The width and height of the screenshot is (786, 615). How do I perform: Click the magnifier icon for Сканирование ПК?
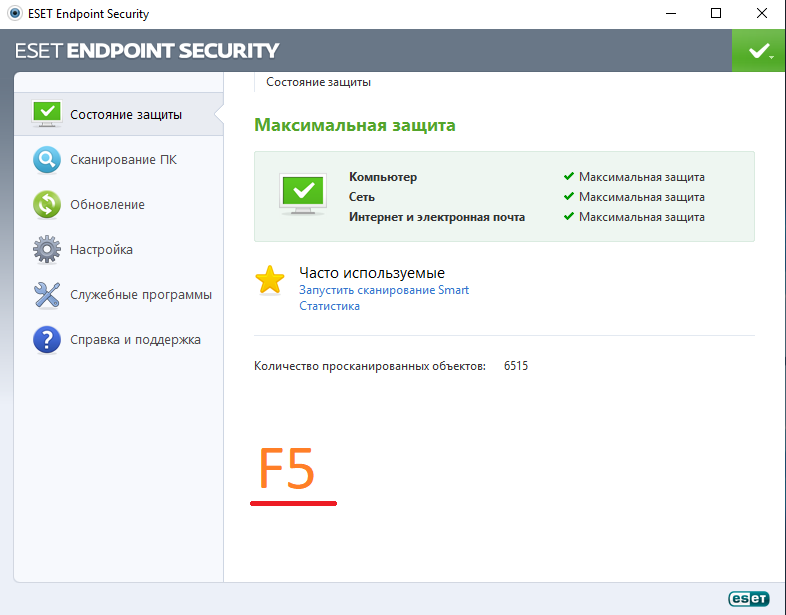coord(47,159)
